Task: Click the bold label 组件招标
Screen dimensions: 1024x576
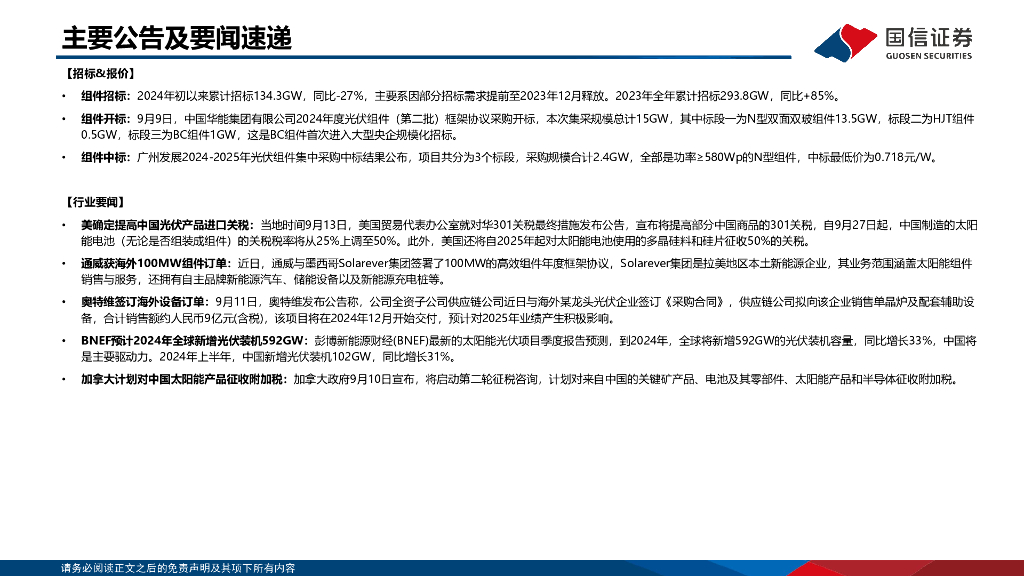Action: click(x=104, y=96)
